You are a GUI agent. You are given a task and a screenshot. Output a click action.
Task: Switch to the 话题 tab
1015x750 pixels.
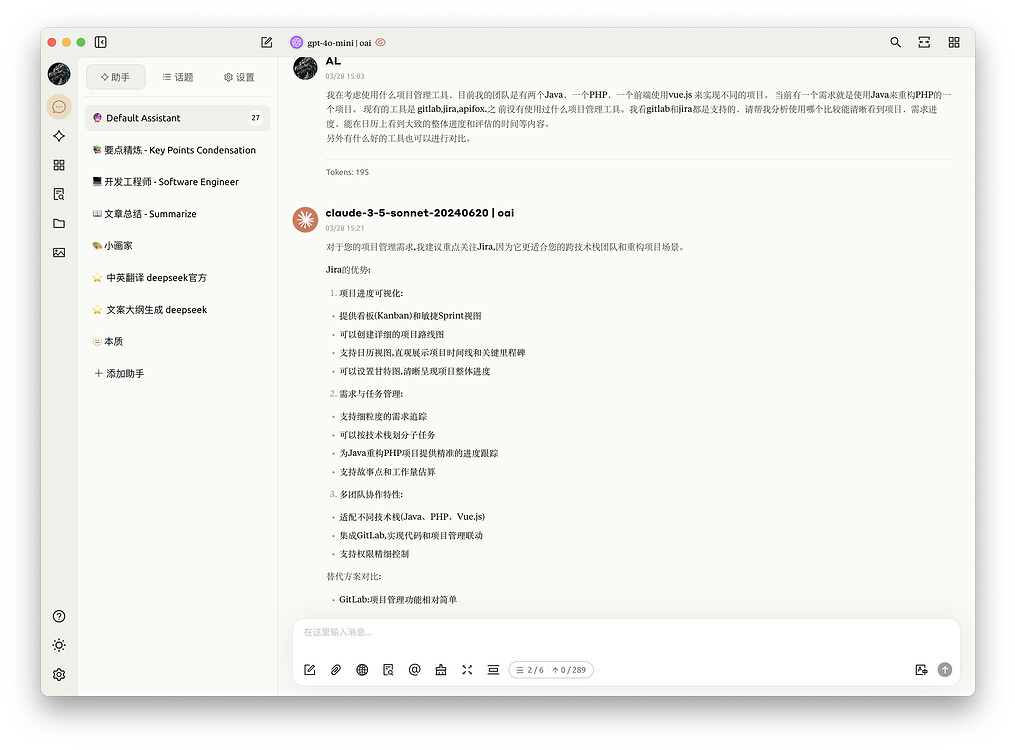[177, 77]
